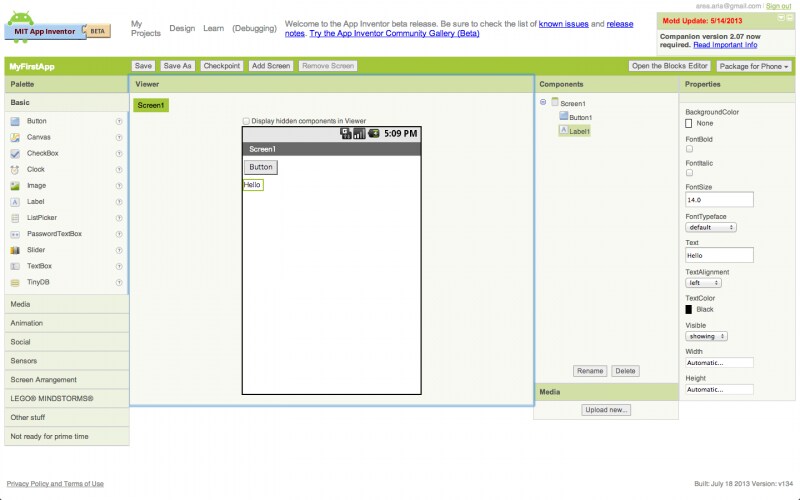800x500 pixels.
Task: Open the FontTypeface dropdown
Action: (711, 227)
